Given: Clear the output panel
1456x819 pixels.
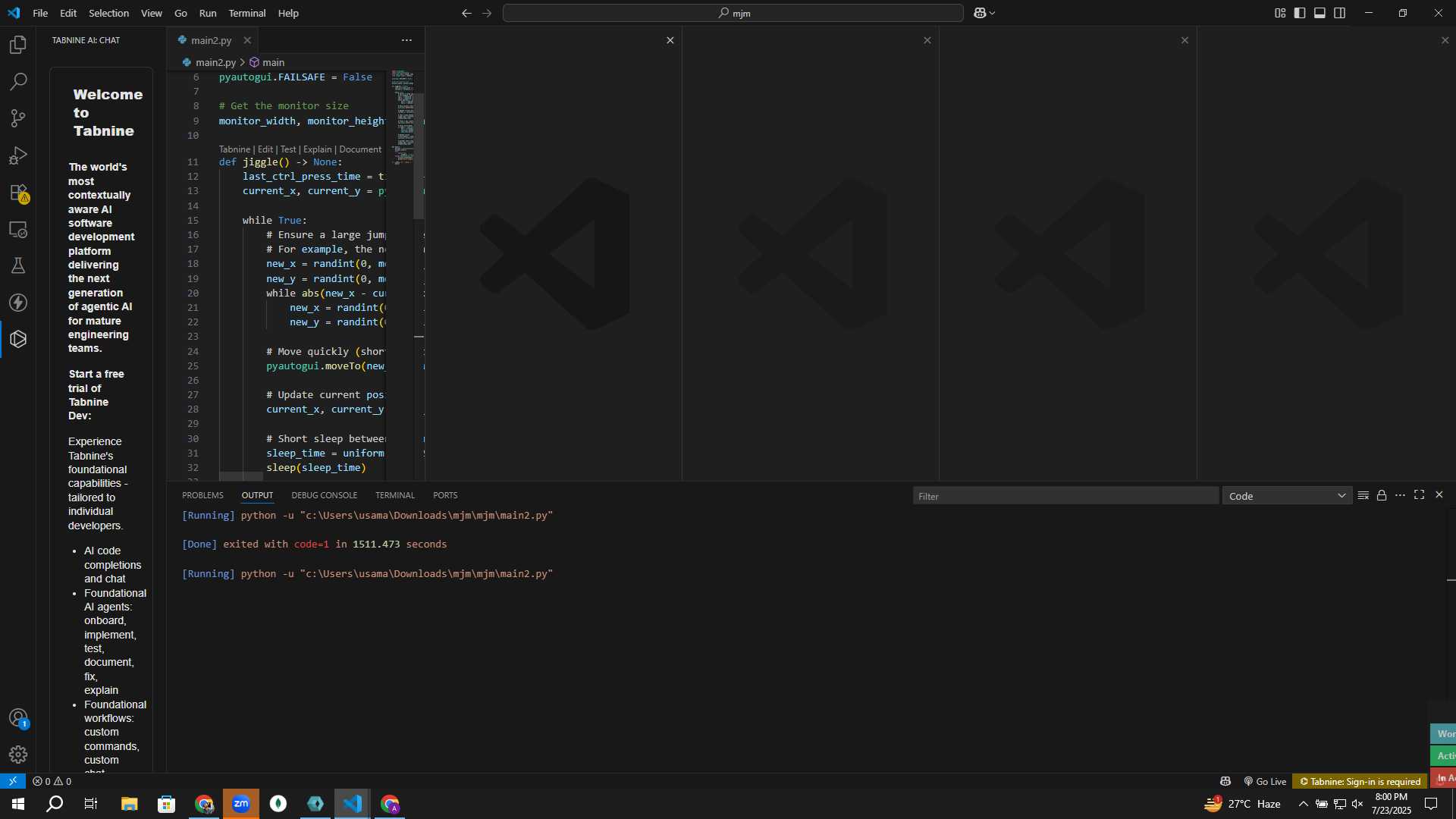Looking at the screenshot, I should click(1363, 495).
